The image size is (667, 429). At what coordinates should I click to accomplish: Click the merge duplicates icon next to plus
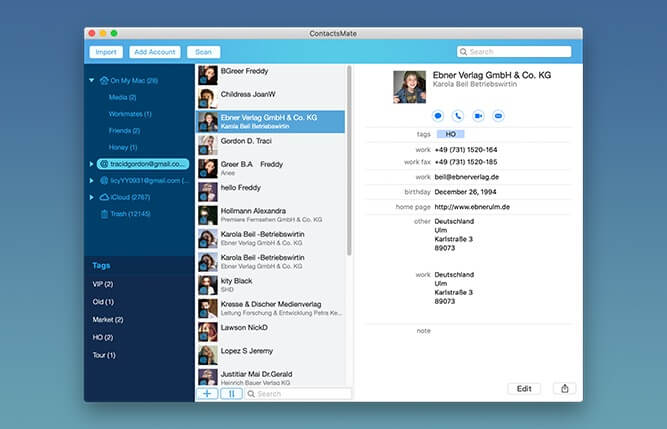coord(231,394)
